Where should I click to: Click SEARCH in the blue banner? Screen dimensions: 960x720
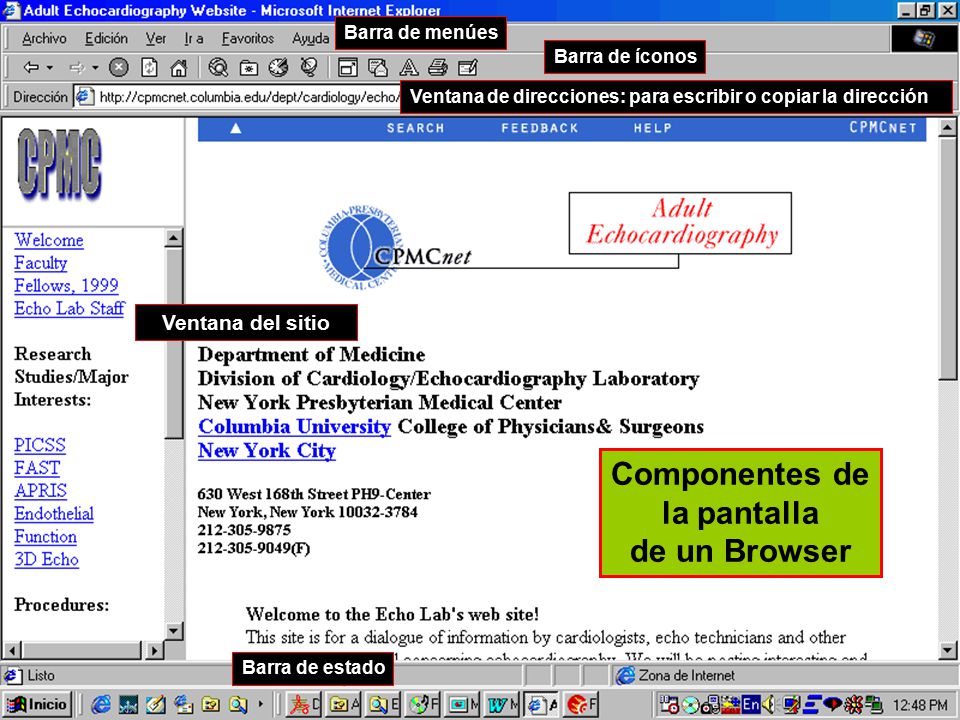point(416,129)
